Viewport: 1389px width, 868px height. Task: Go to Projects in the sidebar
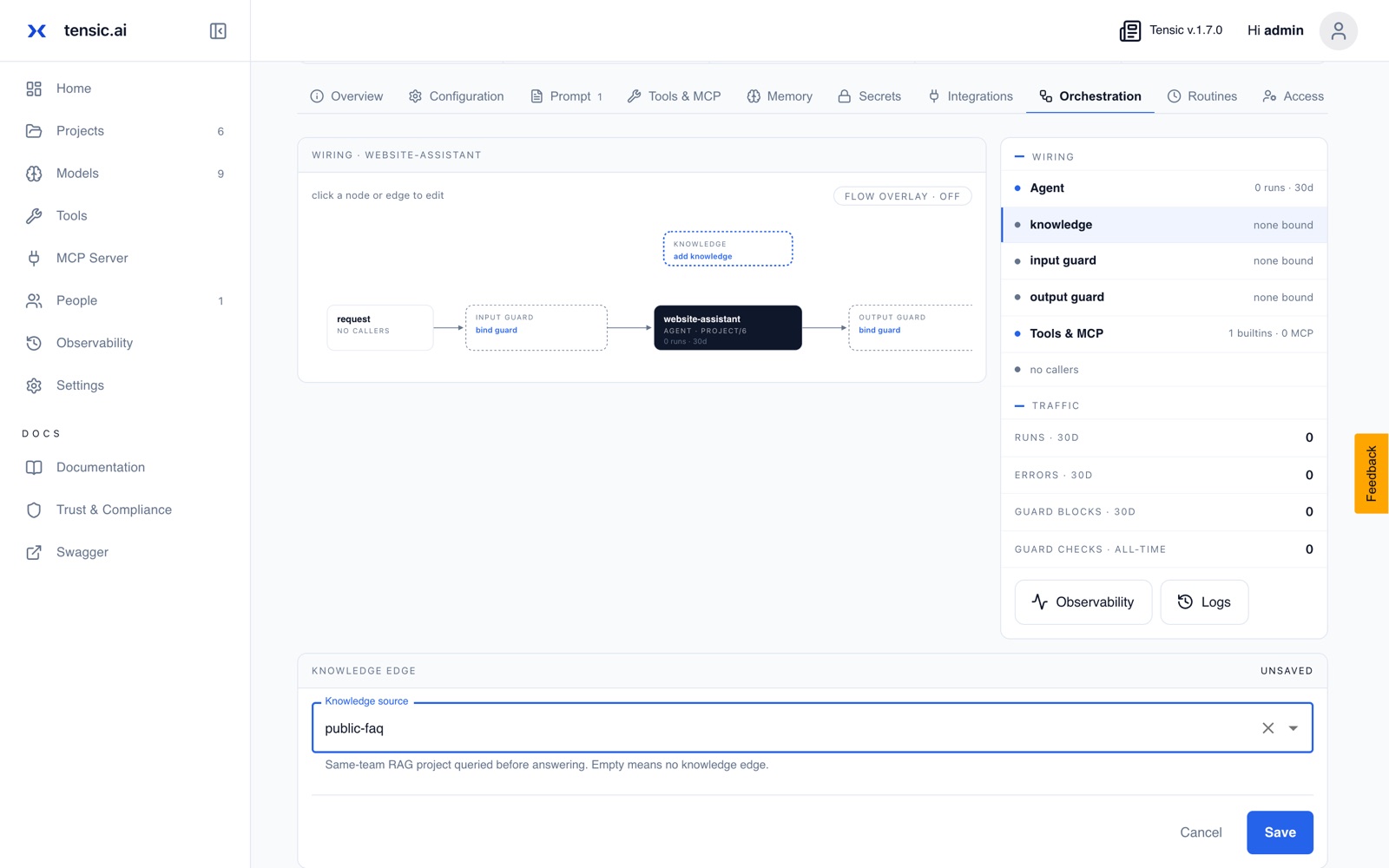pyautogui.click(x=125, y=131)
